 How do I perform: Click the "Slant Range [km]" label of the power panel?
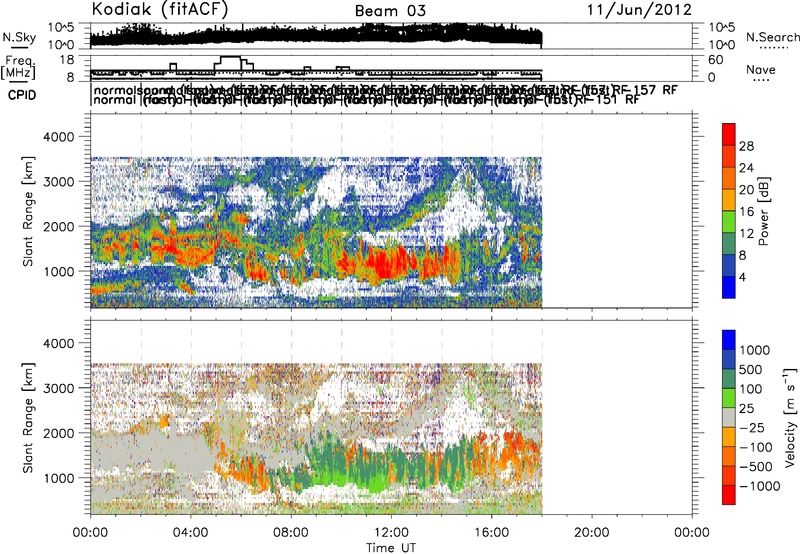coord(28,211)
